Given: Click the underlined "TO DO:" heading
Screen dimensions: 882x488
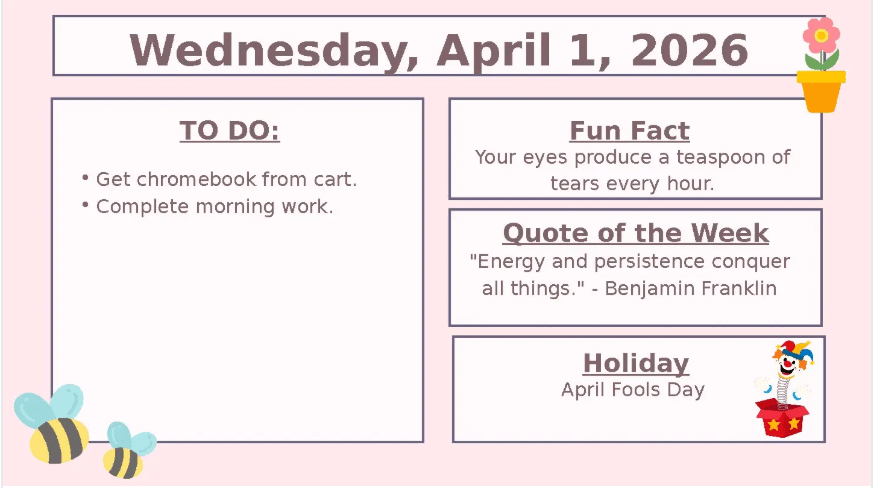Looking at the screenshot, I should (x=229, y=131).
